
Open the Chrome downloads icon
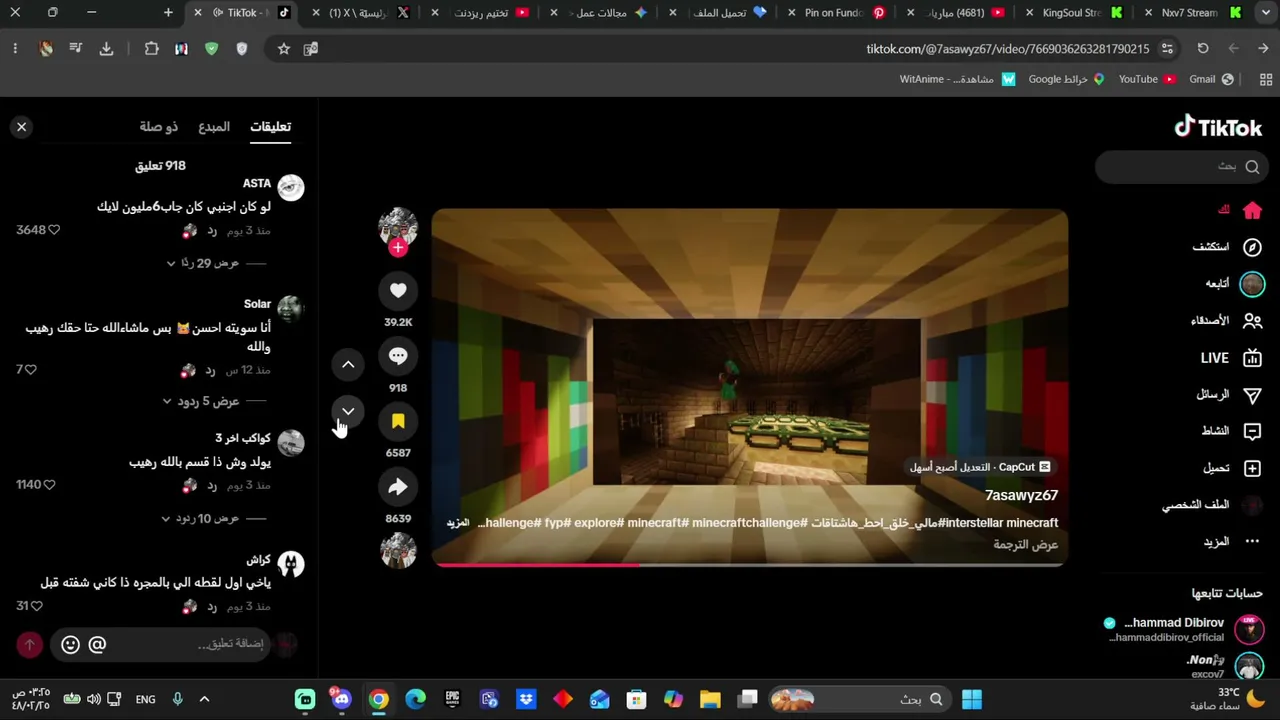pyautogui.click(x=107, y=48)
